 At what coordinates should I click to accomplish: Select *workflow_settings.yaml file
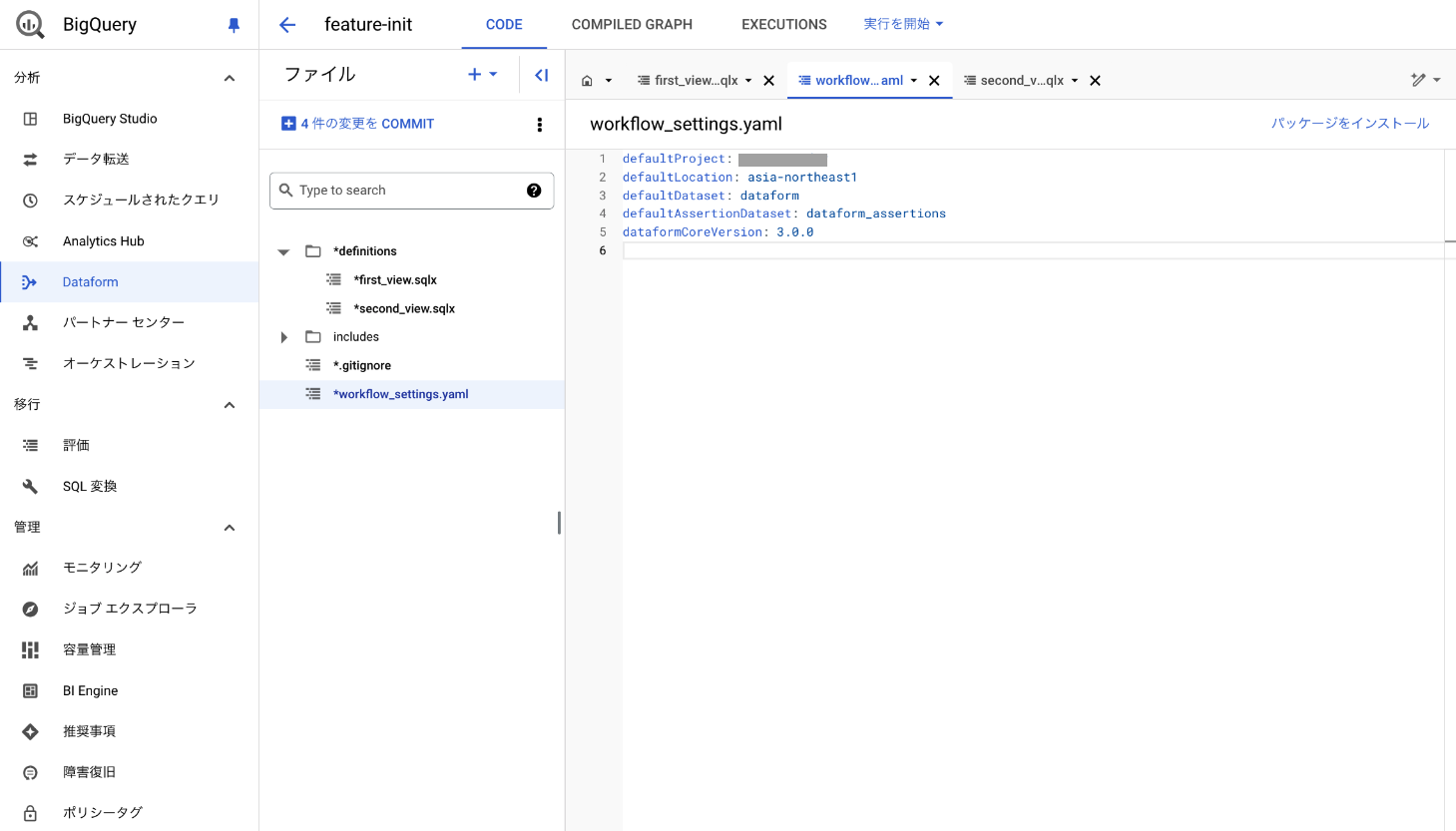click(x=412, y=395)
